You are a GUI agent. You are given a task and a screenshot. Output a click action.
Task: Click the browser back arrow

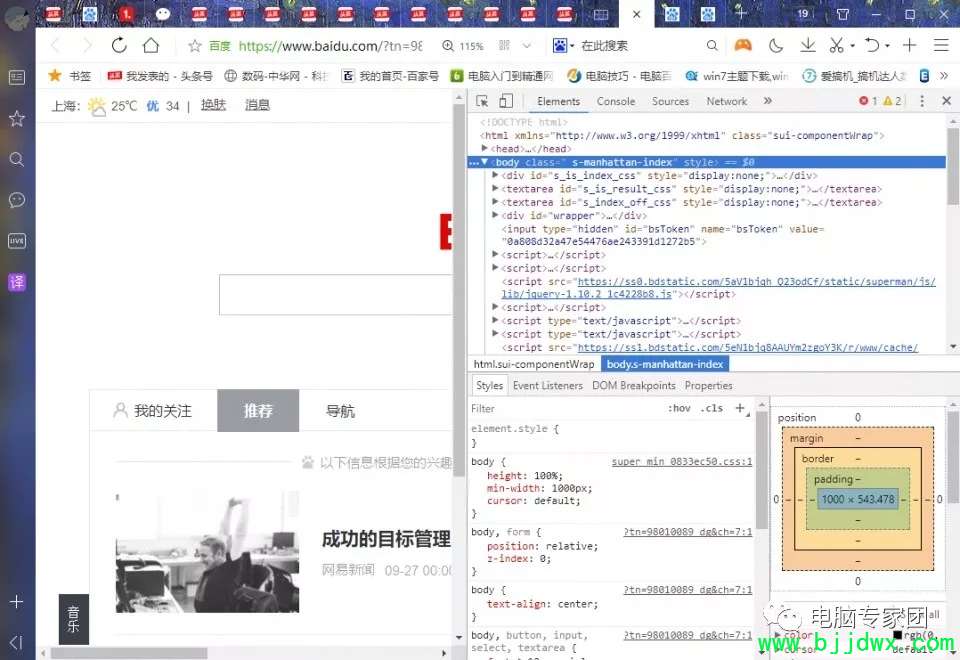pos(56,45)
